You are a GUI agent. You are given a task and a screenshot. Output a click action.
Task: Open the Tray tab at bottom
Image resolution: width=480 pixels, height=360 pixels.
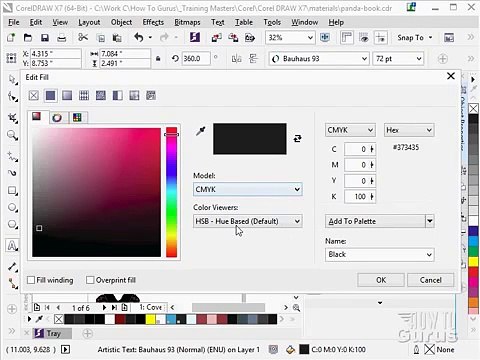[x=52, y=333]
